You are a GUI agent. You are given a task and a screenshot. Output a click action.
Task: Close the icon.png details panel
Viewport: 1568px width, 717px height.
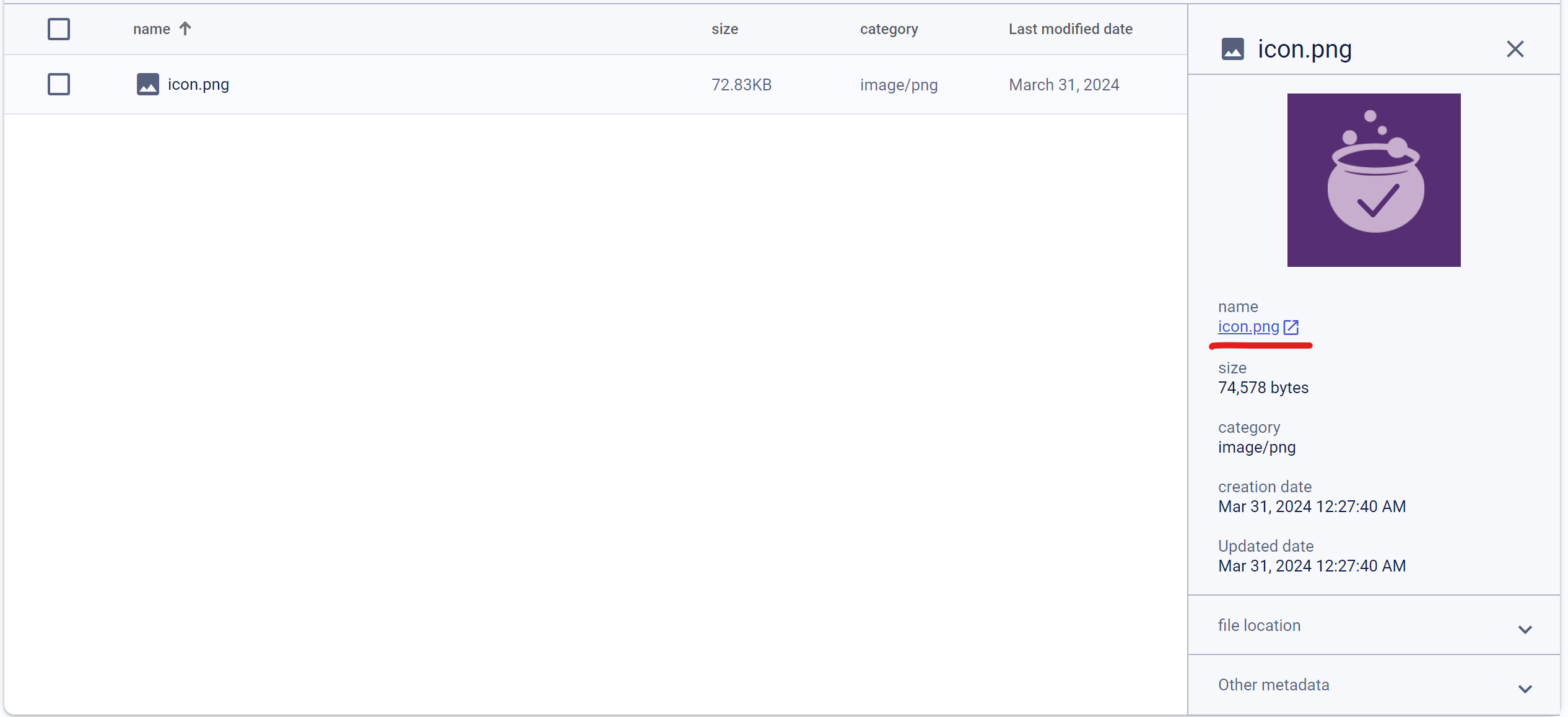pos(1515,49)
